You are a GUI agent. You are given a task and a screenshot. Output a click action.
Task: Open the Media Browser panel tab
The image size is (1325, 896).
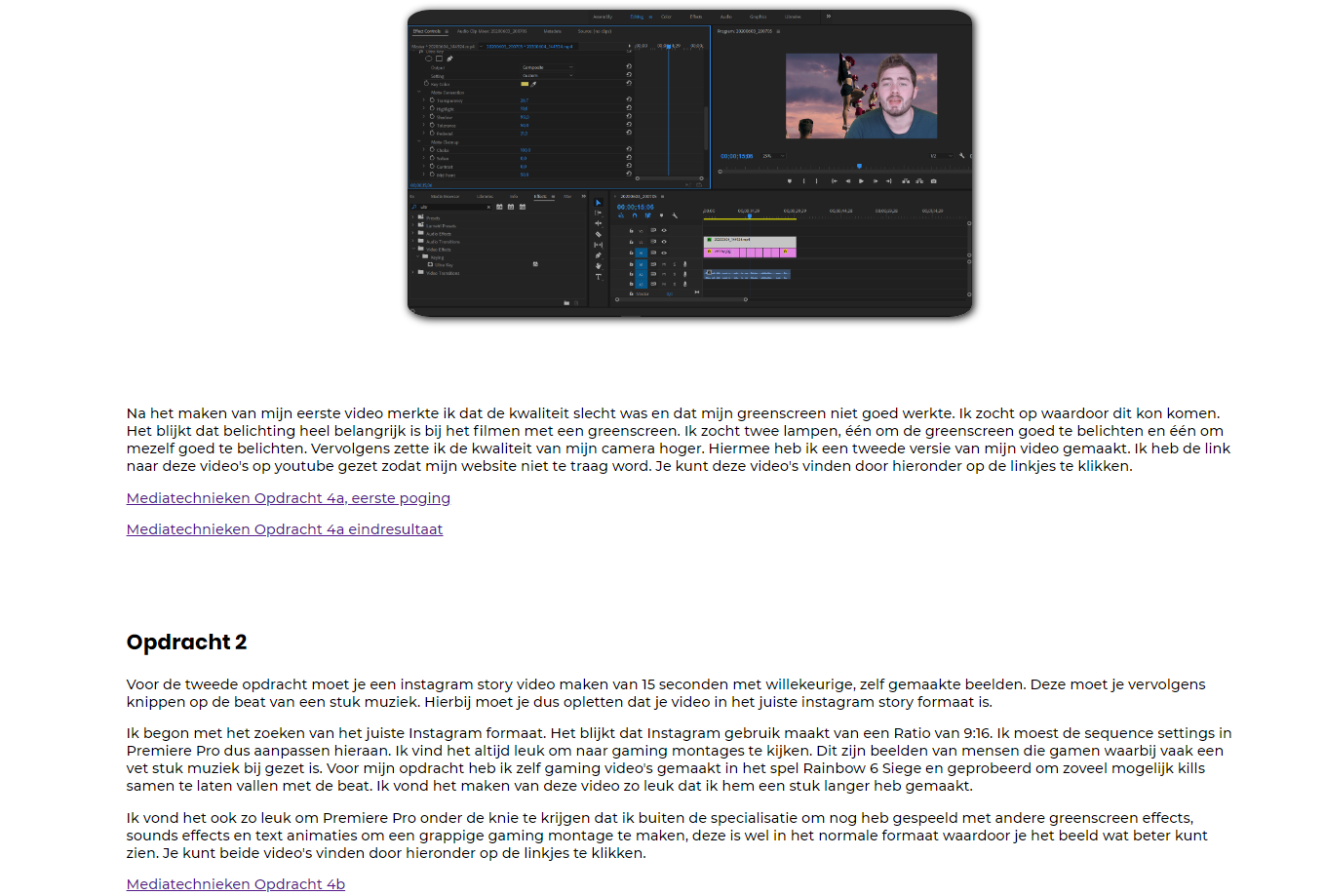pyautogui.click(x=445, y=196)
